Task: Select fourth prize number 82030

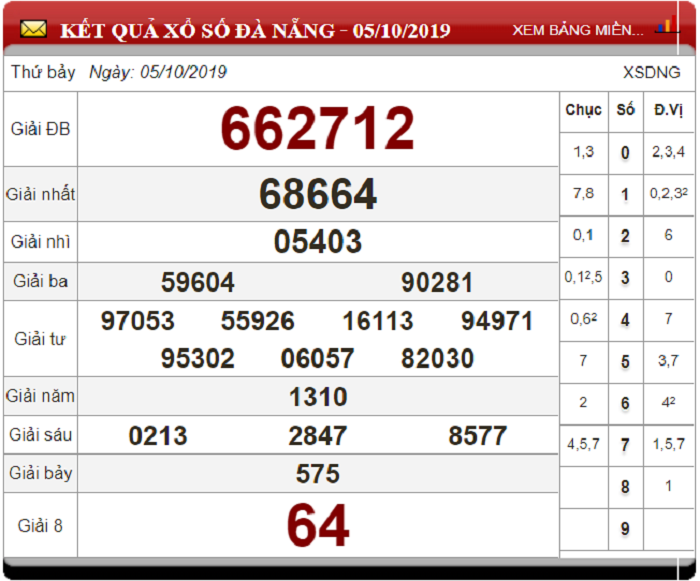Action: [438, 359]
